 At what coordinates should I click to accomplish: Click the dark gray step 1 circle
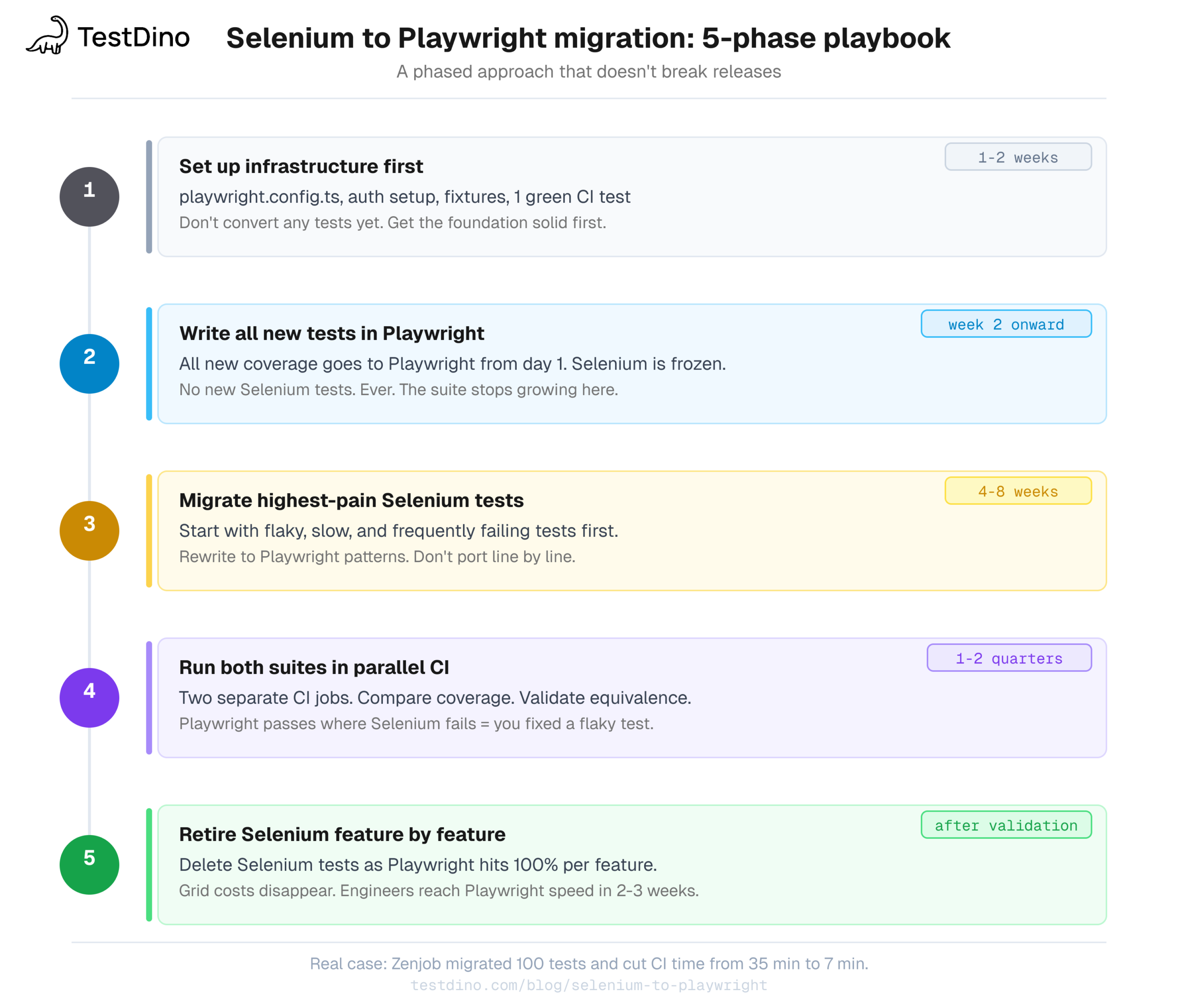[x=89, y=197]
